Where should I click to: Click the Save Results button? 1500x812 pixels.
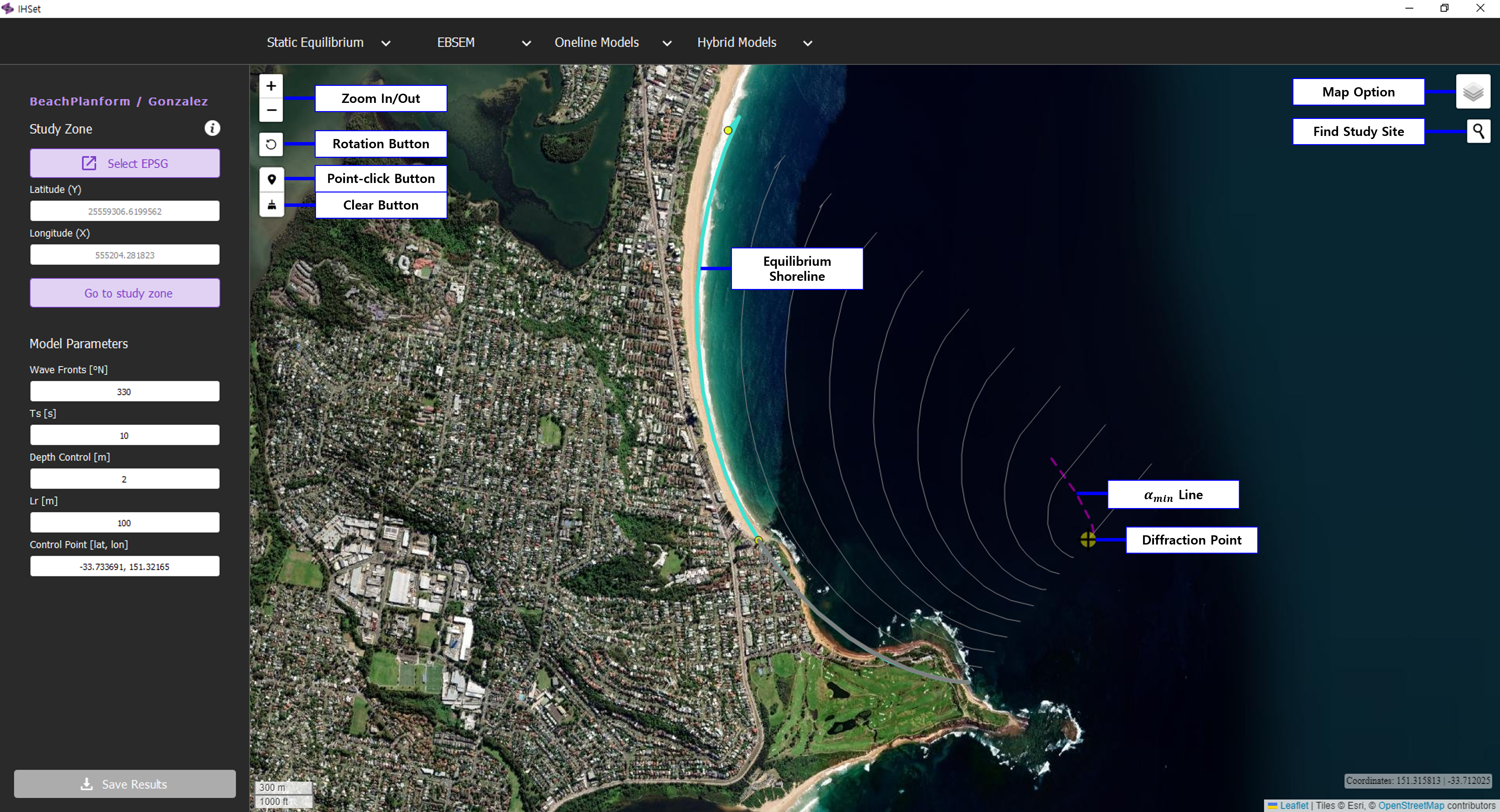point(125,783)
